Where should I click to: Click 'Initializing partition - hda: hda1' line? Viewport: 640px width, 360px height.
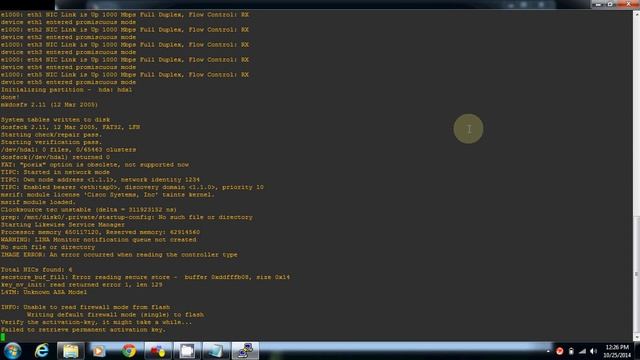pos(66,90)
